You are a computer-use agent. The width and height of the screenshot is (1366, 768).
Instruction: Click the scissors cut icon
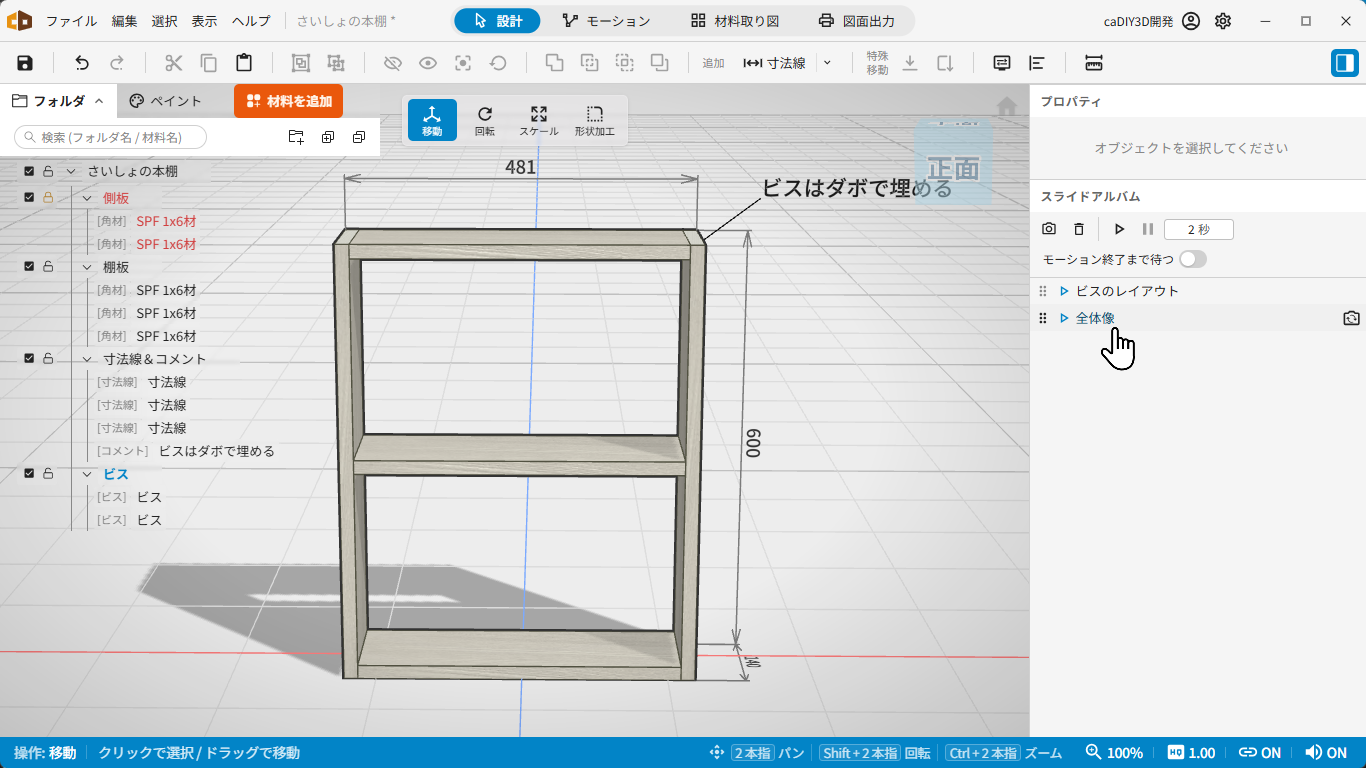point(174,63)
